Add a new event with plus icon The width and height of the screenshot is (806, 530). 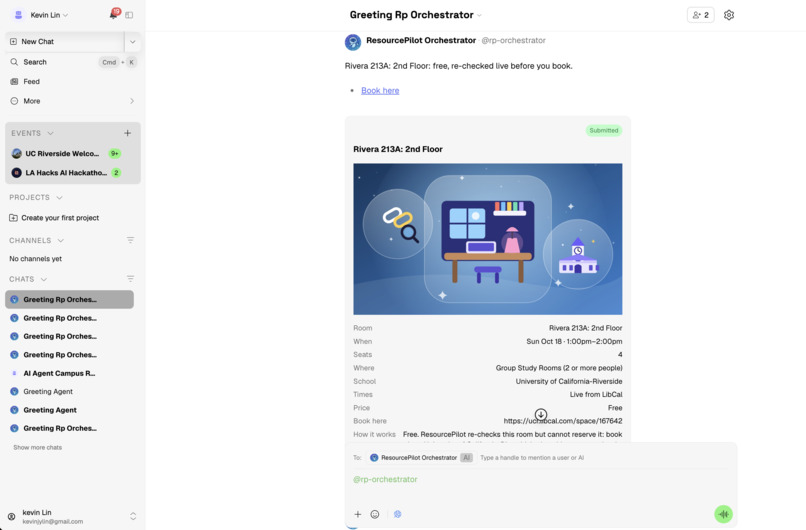[127, 133]
